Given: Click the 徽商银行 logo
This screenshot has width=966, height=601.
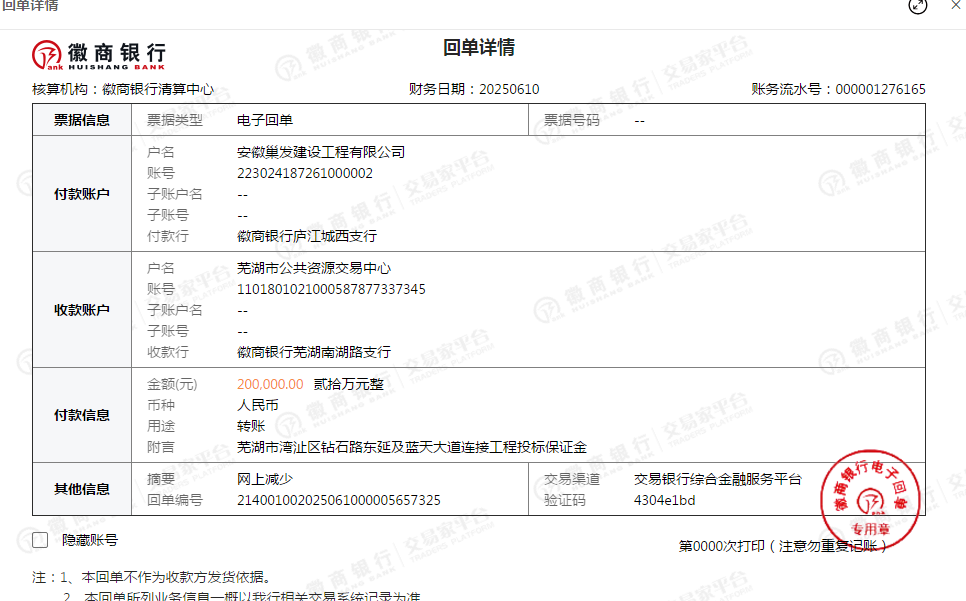Looking at the screenshot, I should click(98, 54).
